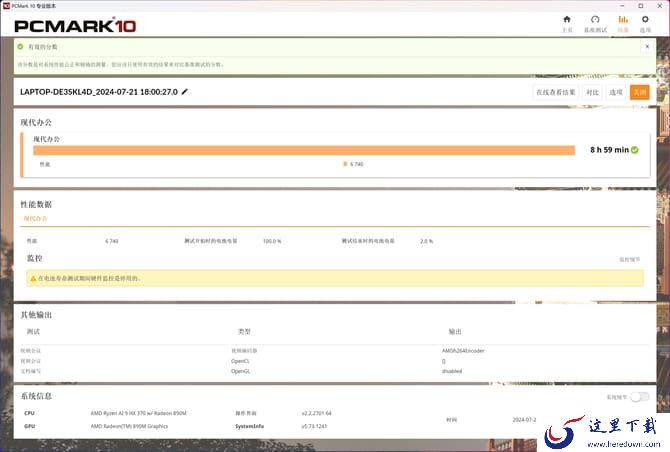Click the PCMark 10 title bar app icon
This screenshot has height=452, width=670.
[x=6, y=6]
